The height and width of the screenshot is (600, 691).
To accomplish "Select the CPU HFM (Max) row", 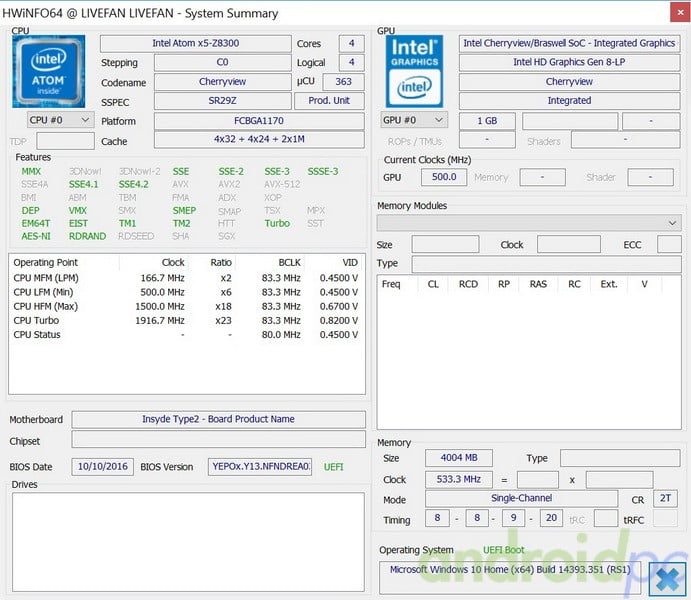I will point(186,306).
